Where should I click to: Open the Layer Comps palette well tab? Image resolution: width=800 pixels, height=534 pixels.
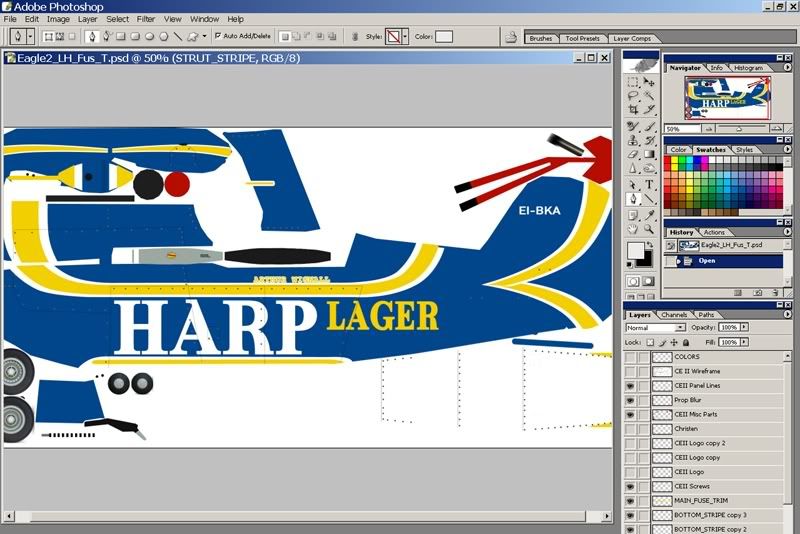coord(632,38)
